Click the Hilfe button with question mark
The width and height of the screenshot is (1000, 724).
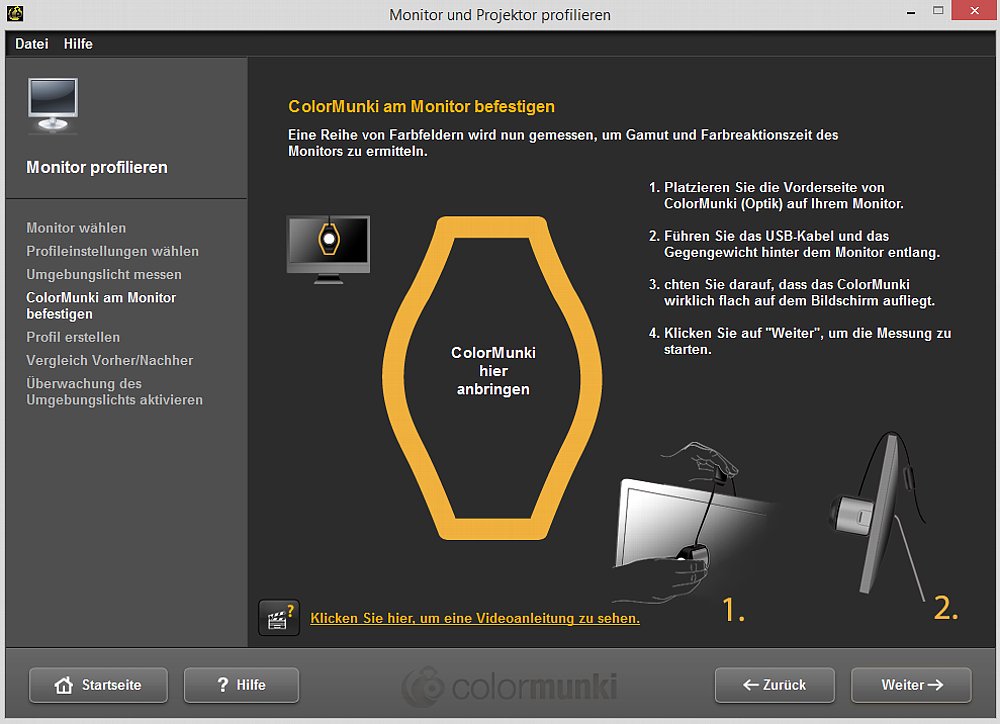click(241, 685)
